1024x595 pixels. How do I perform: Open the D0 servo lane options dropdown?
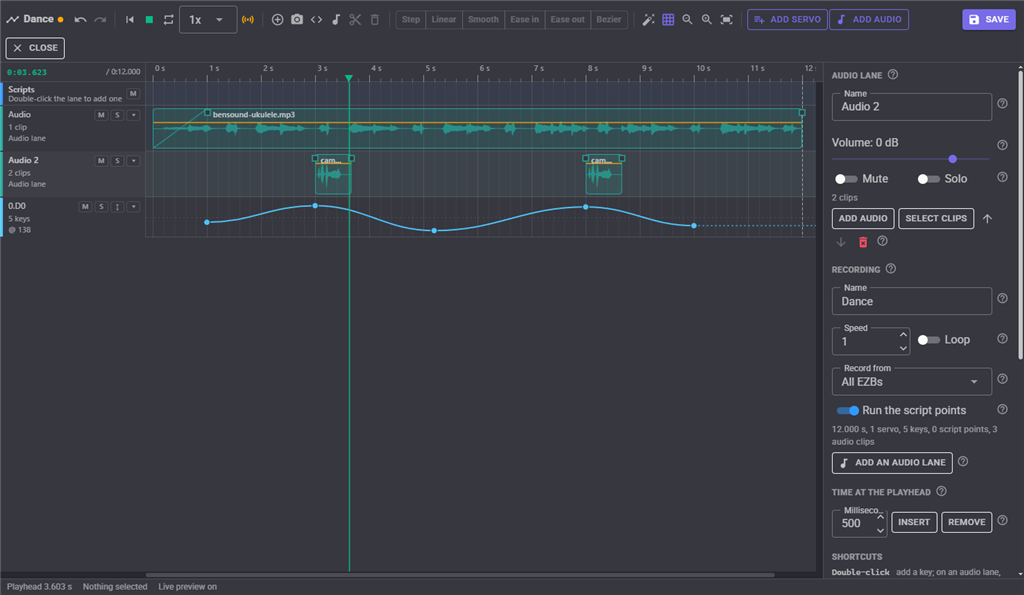click(x=134, y=206)
